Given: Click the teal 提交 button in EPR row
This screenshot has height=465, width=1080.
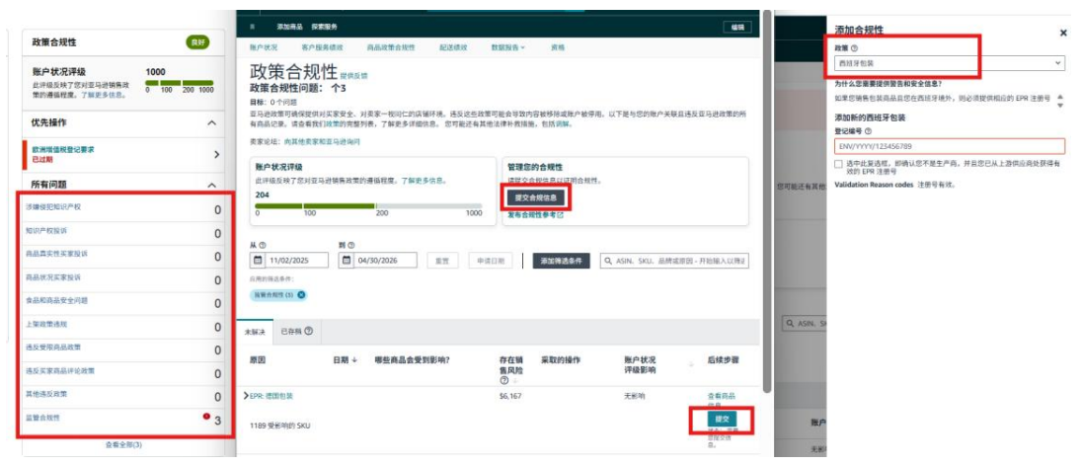Looking at the screenshot, I should tap(721, 419).
